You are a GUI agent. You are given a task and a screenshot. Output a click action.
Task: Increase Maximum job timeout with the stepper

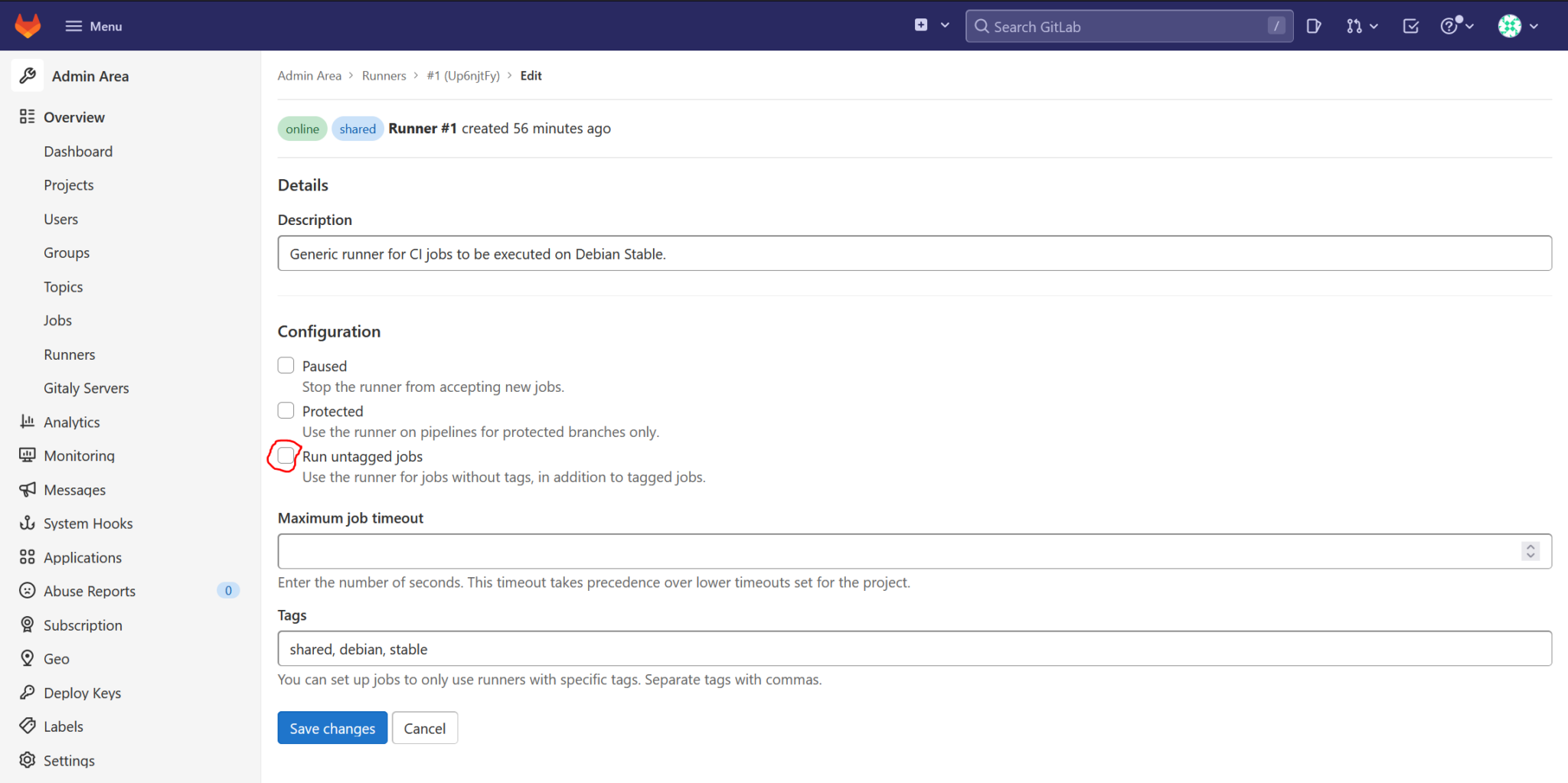pyautogui.click(x=1530, y=546)
